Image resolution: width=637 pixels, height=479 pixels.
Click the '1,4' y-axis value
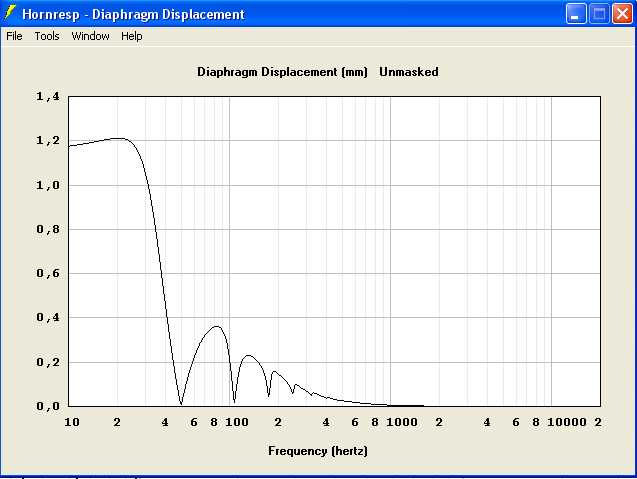click(48, 96)
